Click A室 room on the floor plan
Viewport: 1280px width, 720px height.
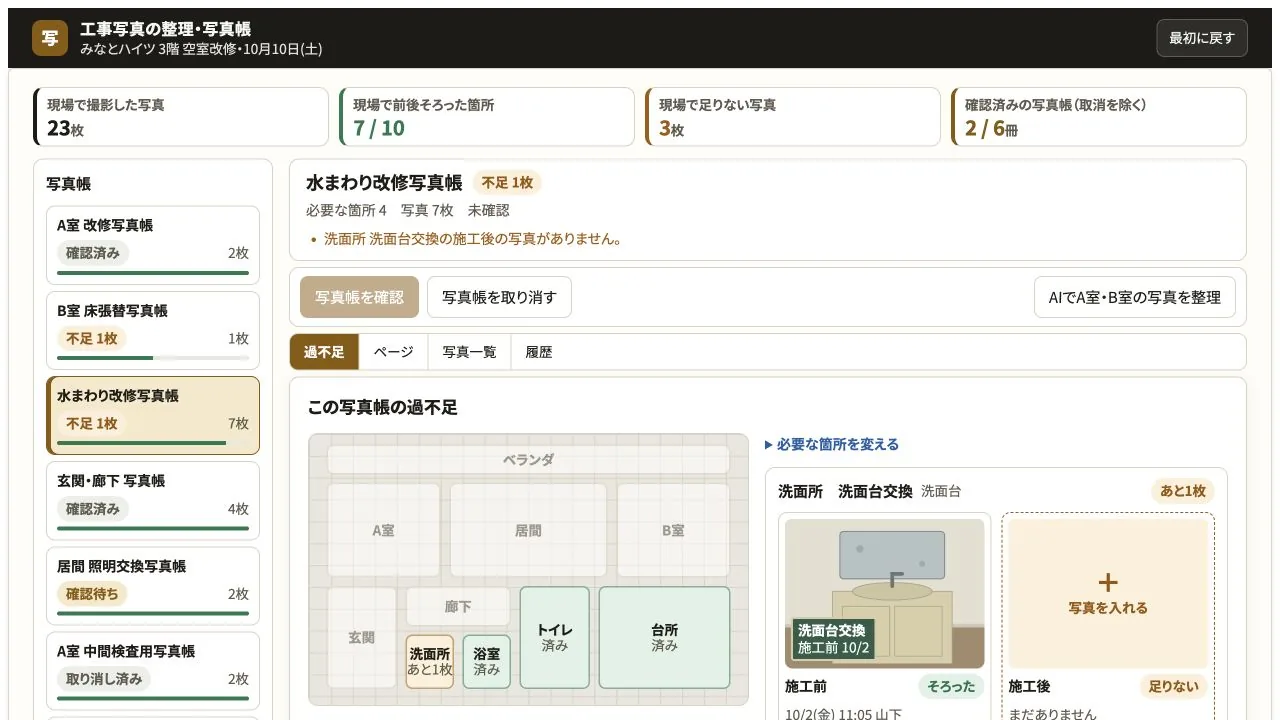pyautogui.click(x=384, y=530)
